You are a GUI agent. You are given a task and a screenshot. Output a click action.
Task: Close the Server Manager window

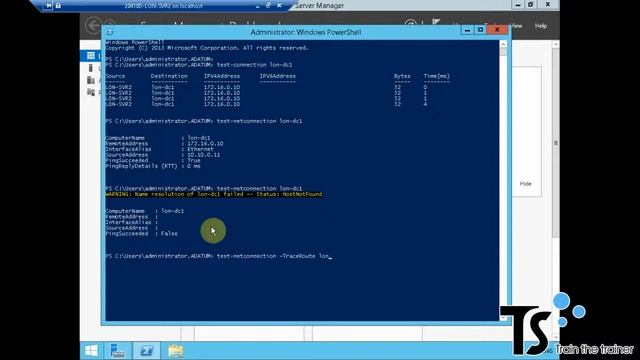(548, 5)
